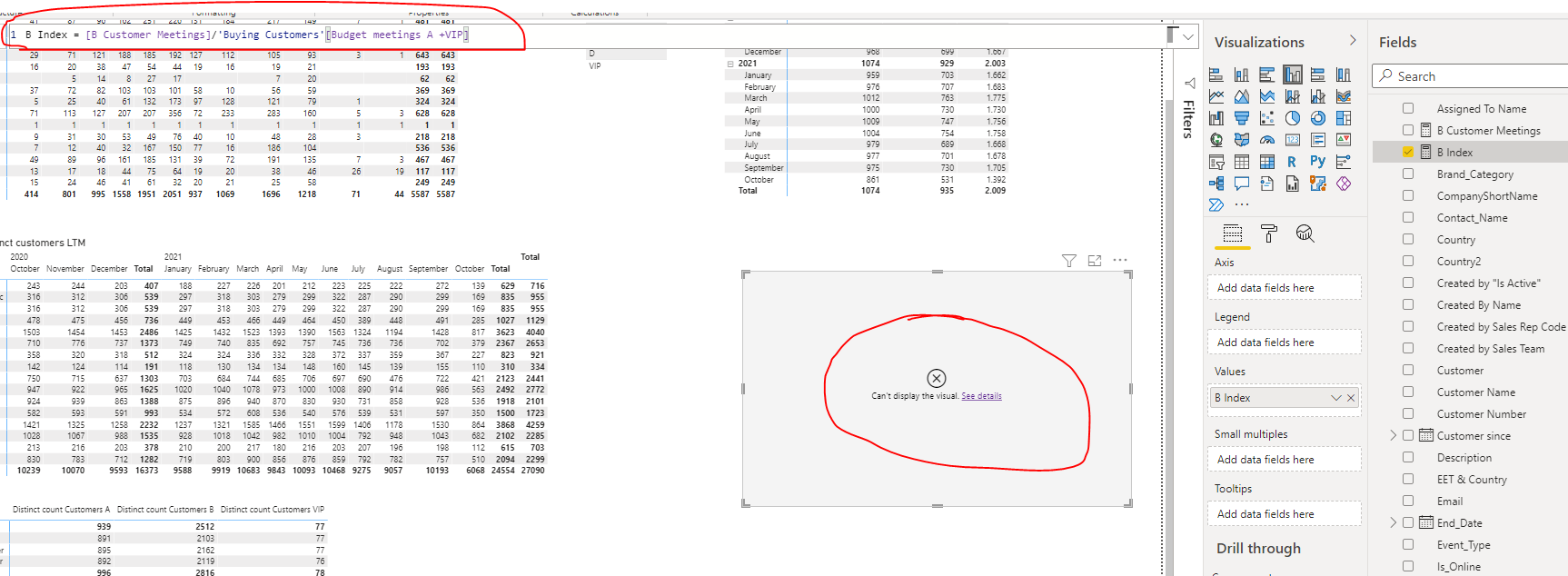Screen dimensions: 1568x576
Task: Click into the B Index DAX formula
Action: (x=245, y=35)
